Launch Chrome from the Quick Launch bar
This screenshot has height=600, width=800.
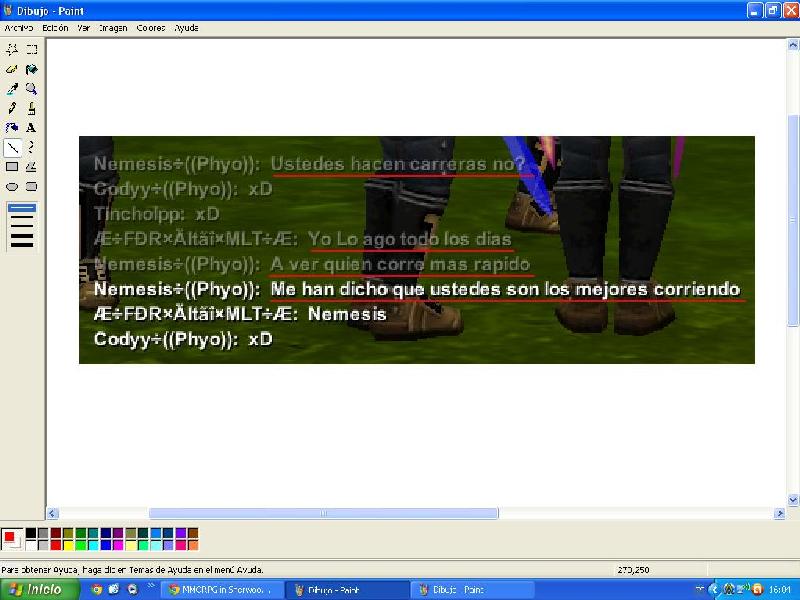pos(96,589)
